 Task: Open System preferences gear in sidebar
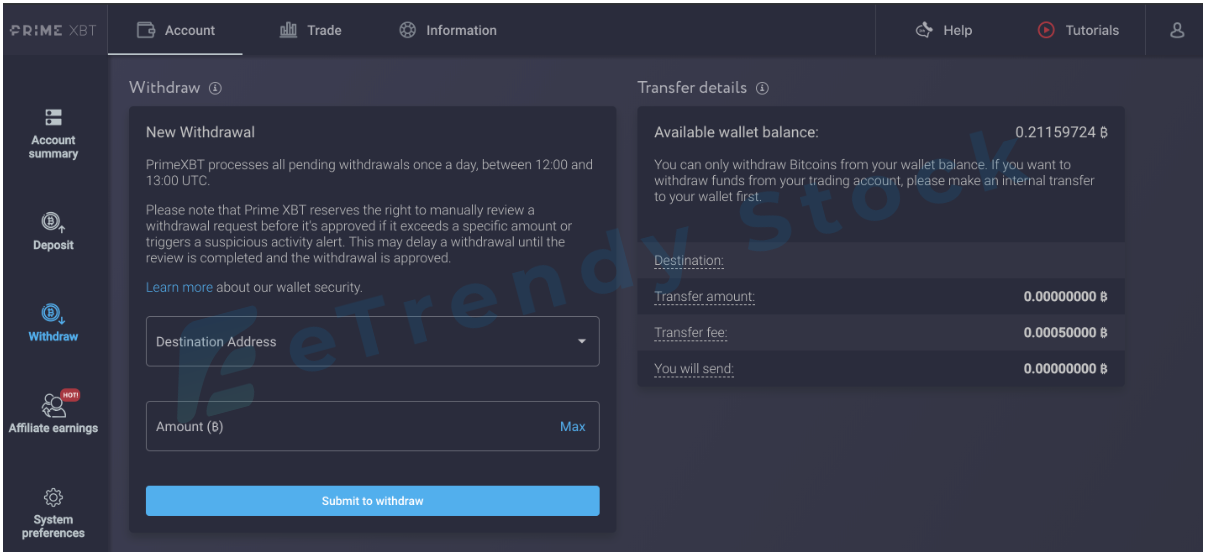53,513
